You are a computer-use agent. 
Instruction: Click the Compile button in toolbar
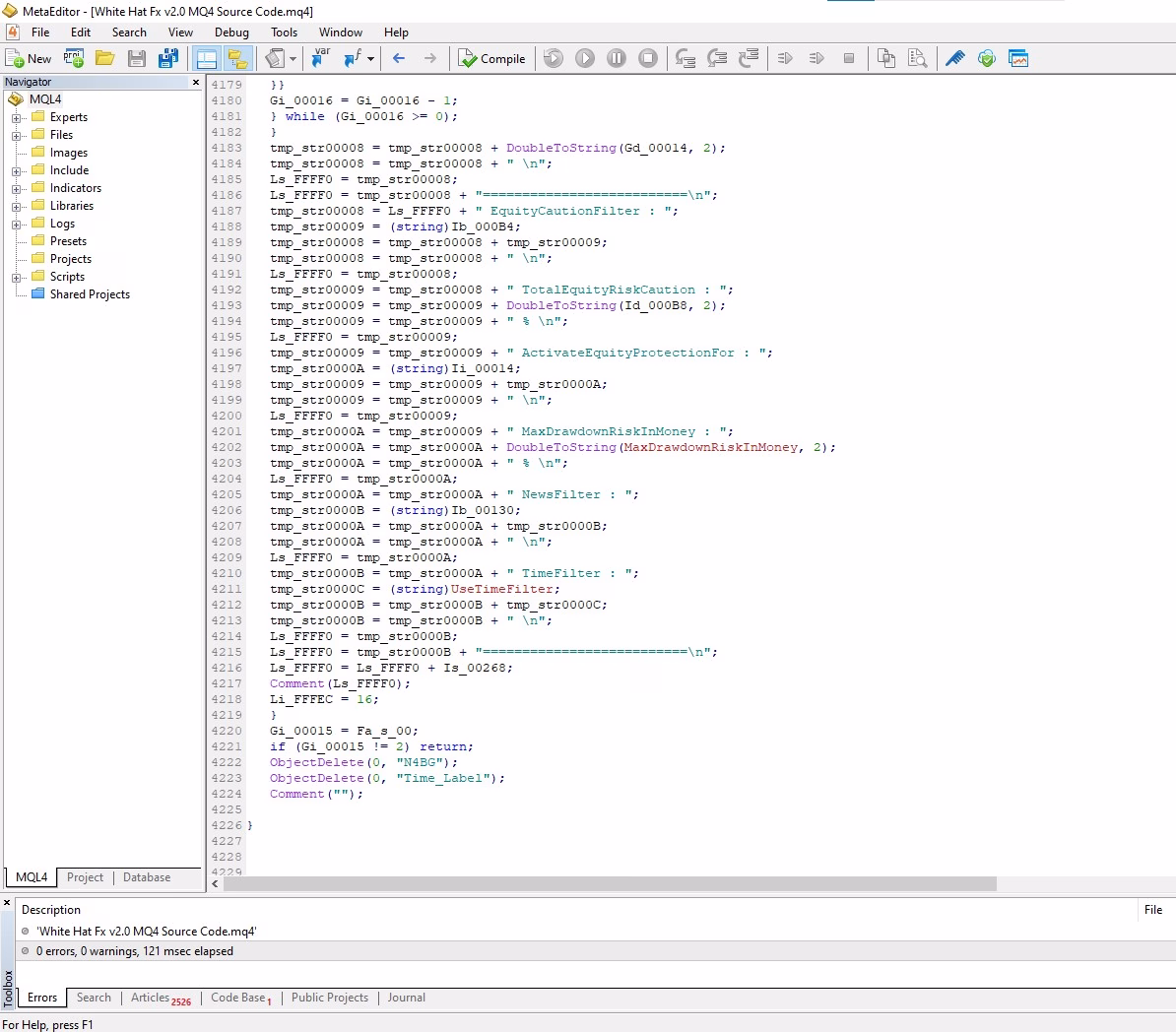coord(492,59)
